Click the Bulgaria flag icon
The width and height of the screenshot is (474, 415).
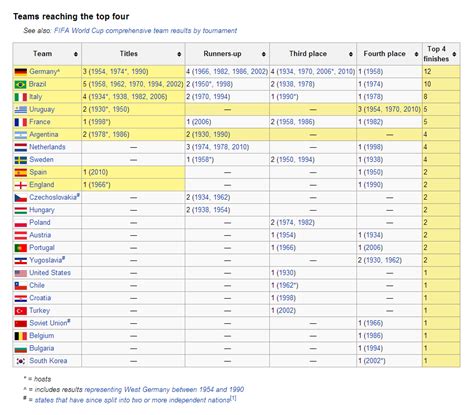[21, 349]
